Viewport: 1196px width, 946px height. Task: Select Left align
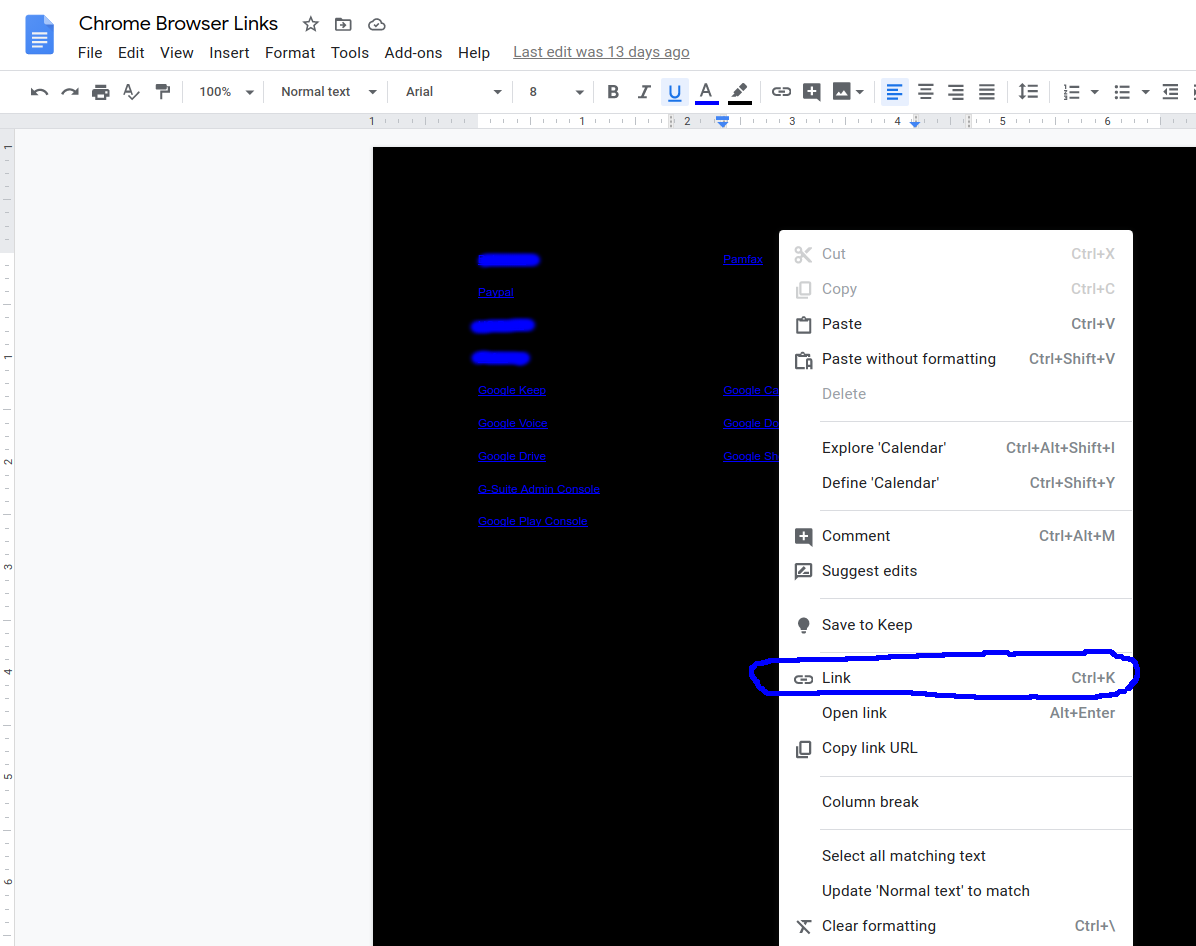894,92
